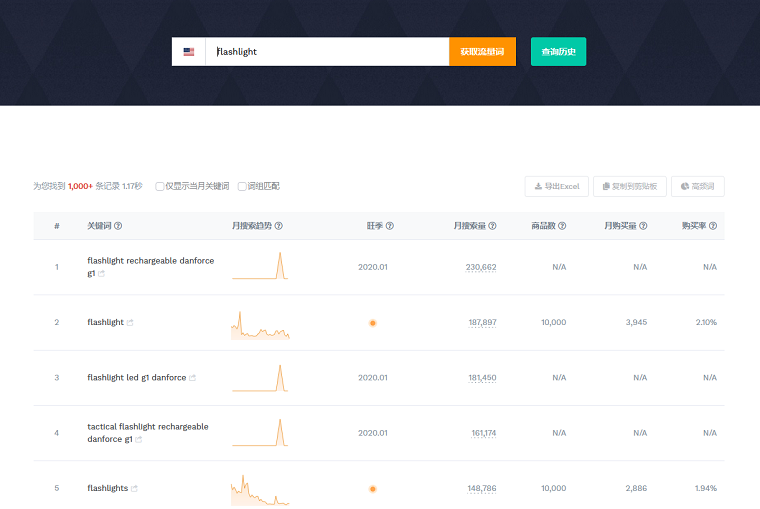Viewport: 760px width, 509px height.
Task: Click help icon next to 商品数 header
Action: tap(562, 226)
